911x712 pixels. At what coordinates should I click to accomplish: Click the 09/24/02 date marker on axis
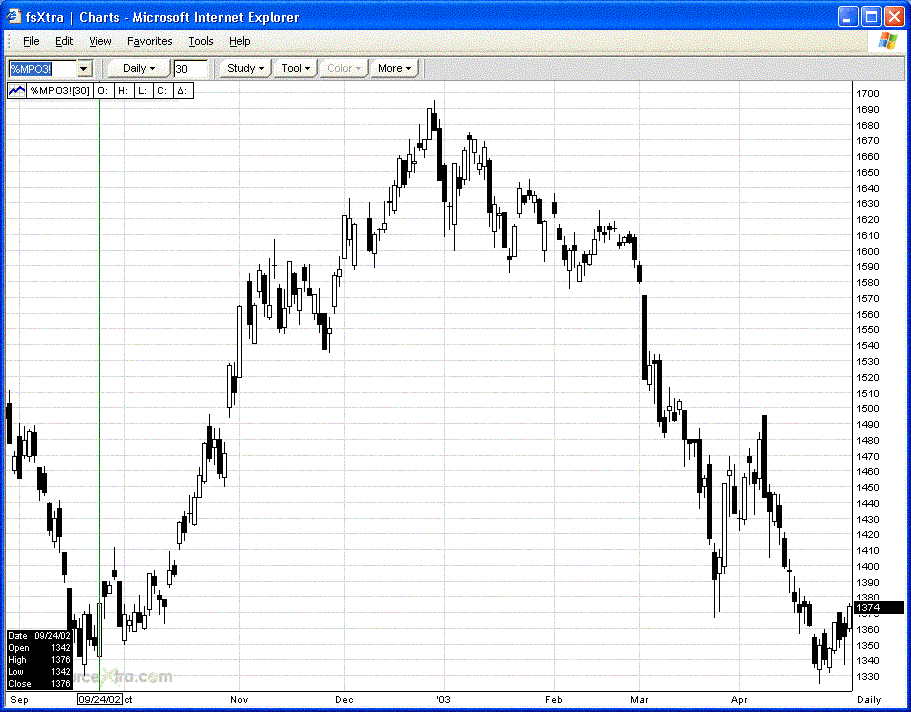pos(100,699)
